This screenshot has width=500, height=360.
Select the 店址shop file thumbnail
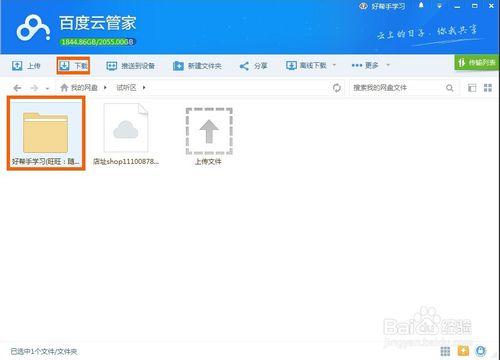pyautogui.click(x=126, y=134)
